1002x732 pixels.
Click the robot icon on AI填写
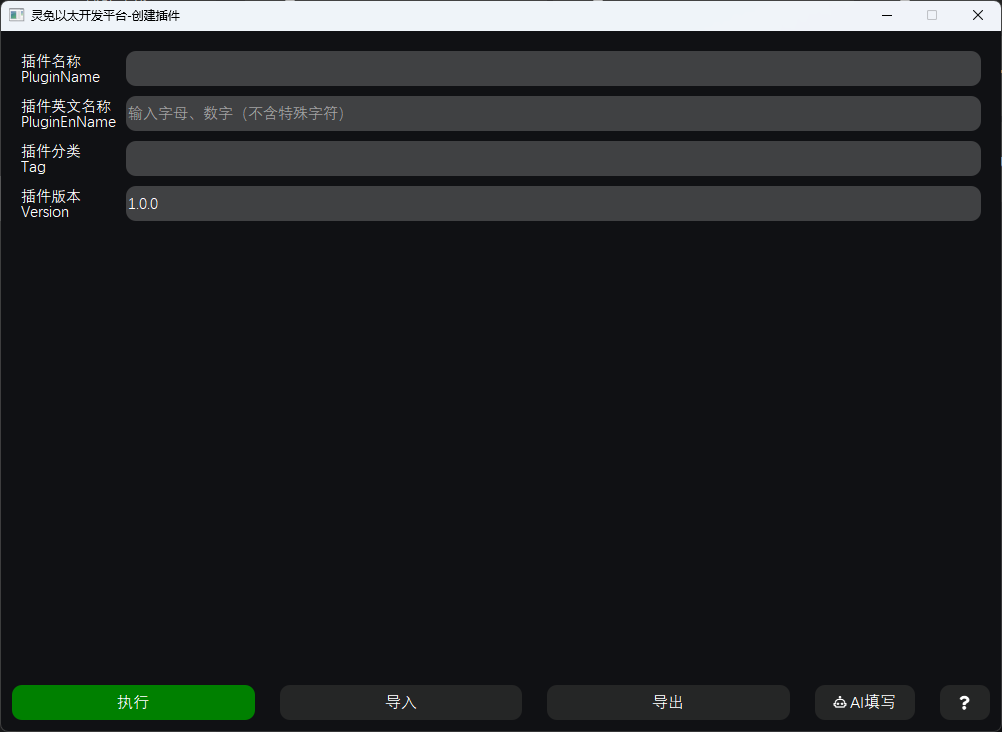(x=839, y=703)
